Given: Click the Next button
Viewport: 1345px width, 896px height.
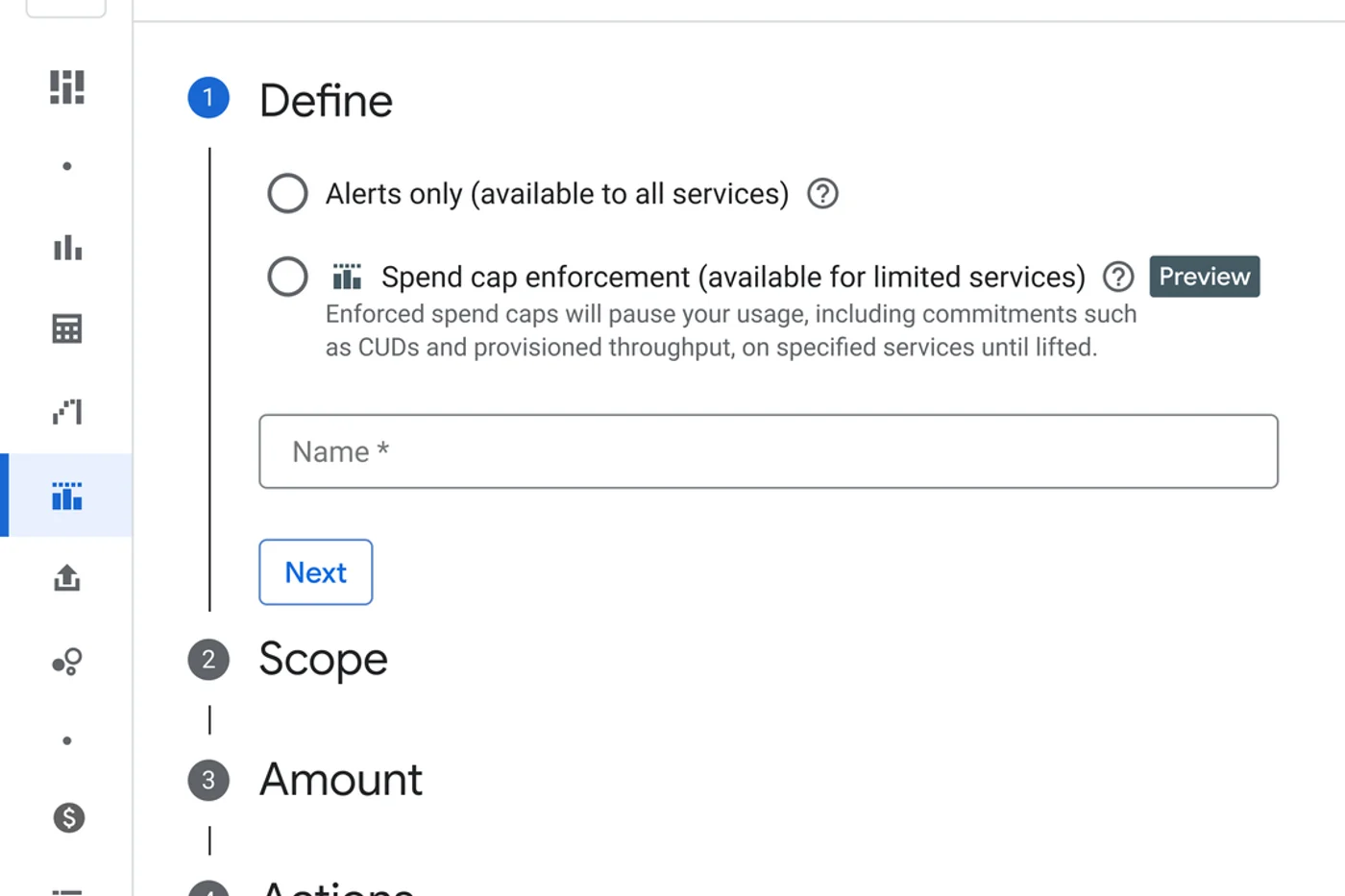Looking at the screenshot, I should 316,572.
